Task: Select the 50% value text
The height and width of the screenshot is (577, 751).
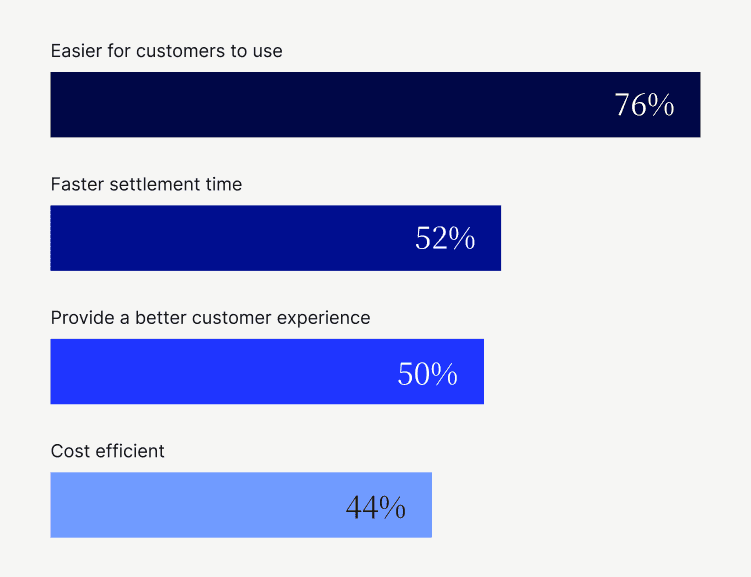Action: [x=428, y=373]
